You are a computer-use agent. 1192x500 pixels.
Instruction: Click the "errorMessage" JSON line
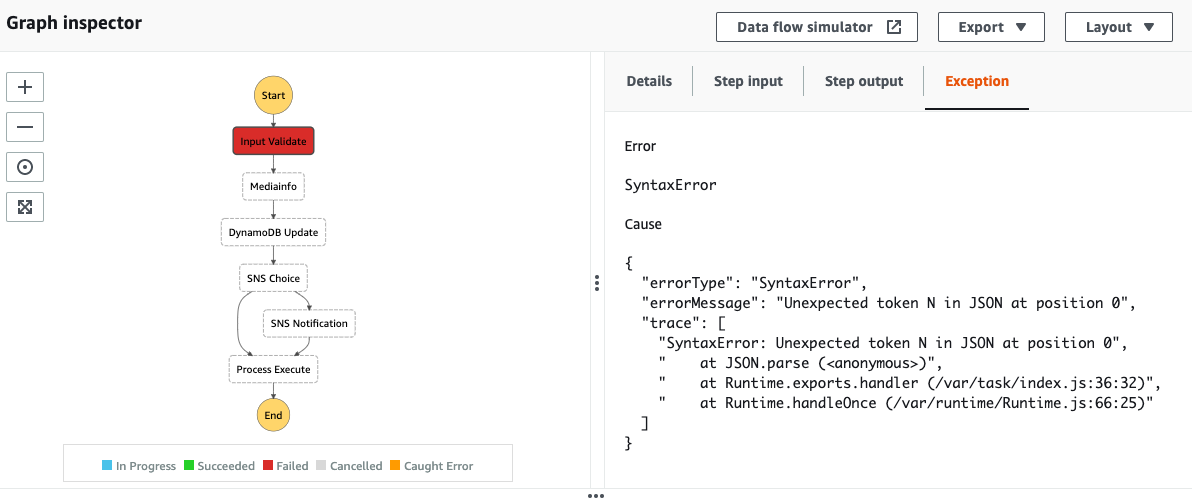click(888, 303)
